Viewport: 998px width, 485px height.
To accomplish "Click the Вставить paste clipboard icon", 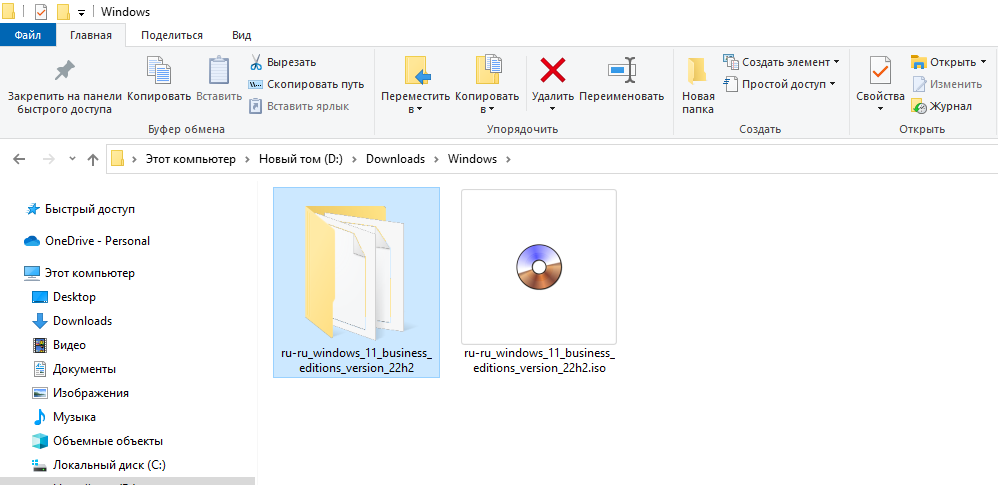I will 219,71.
